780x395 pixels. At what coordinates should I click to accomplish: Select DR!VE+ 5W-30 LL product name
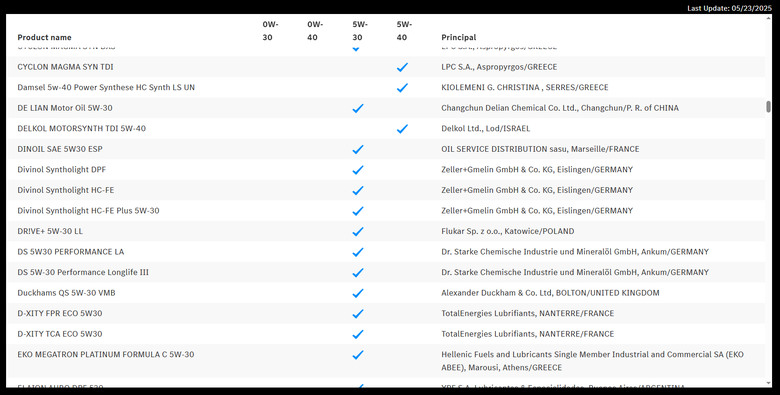pyautogui.click(x=50, y=231)
